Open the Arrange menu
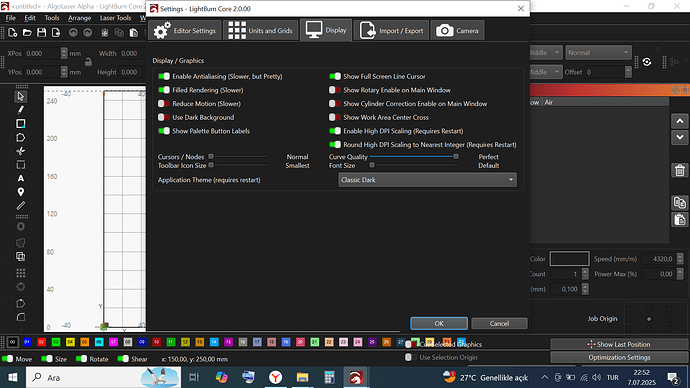Image resolution: width=690 pixels, height=388 pixels. 80,18
